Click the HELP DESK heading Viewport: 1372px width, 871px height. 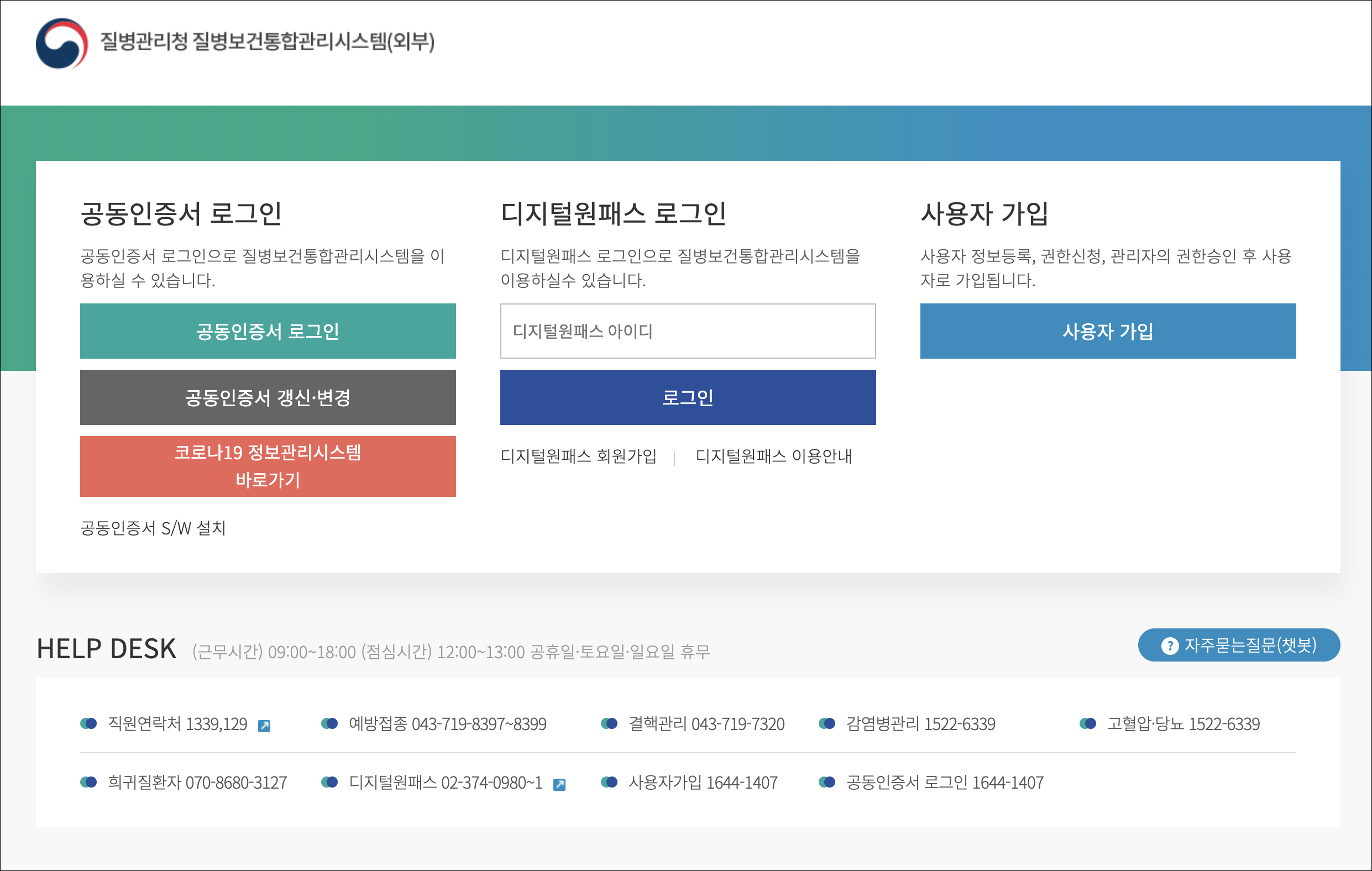(x=106, y=649)
